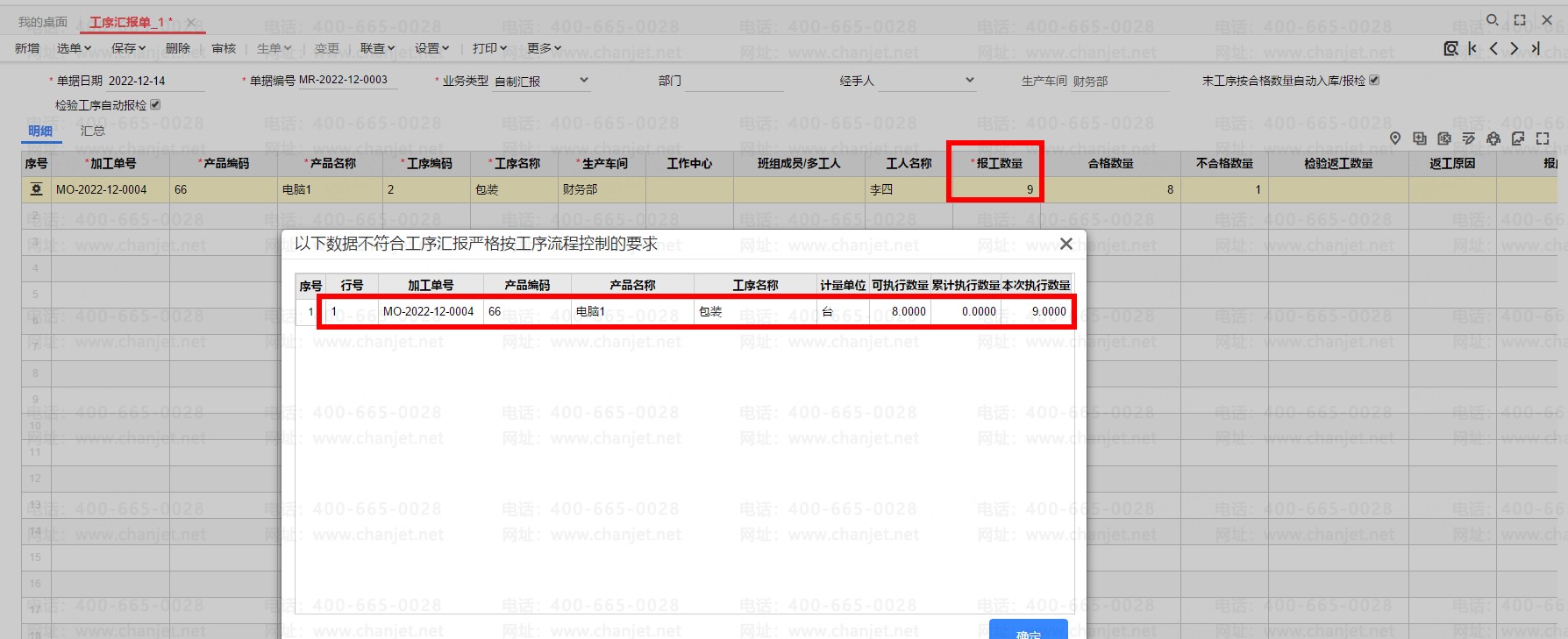The width and height of the screenshot is (1568, 639).
Task: Click the 报工数量 cell showing 9
Action: (995, 189)
